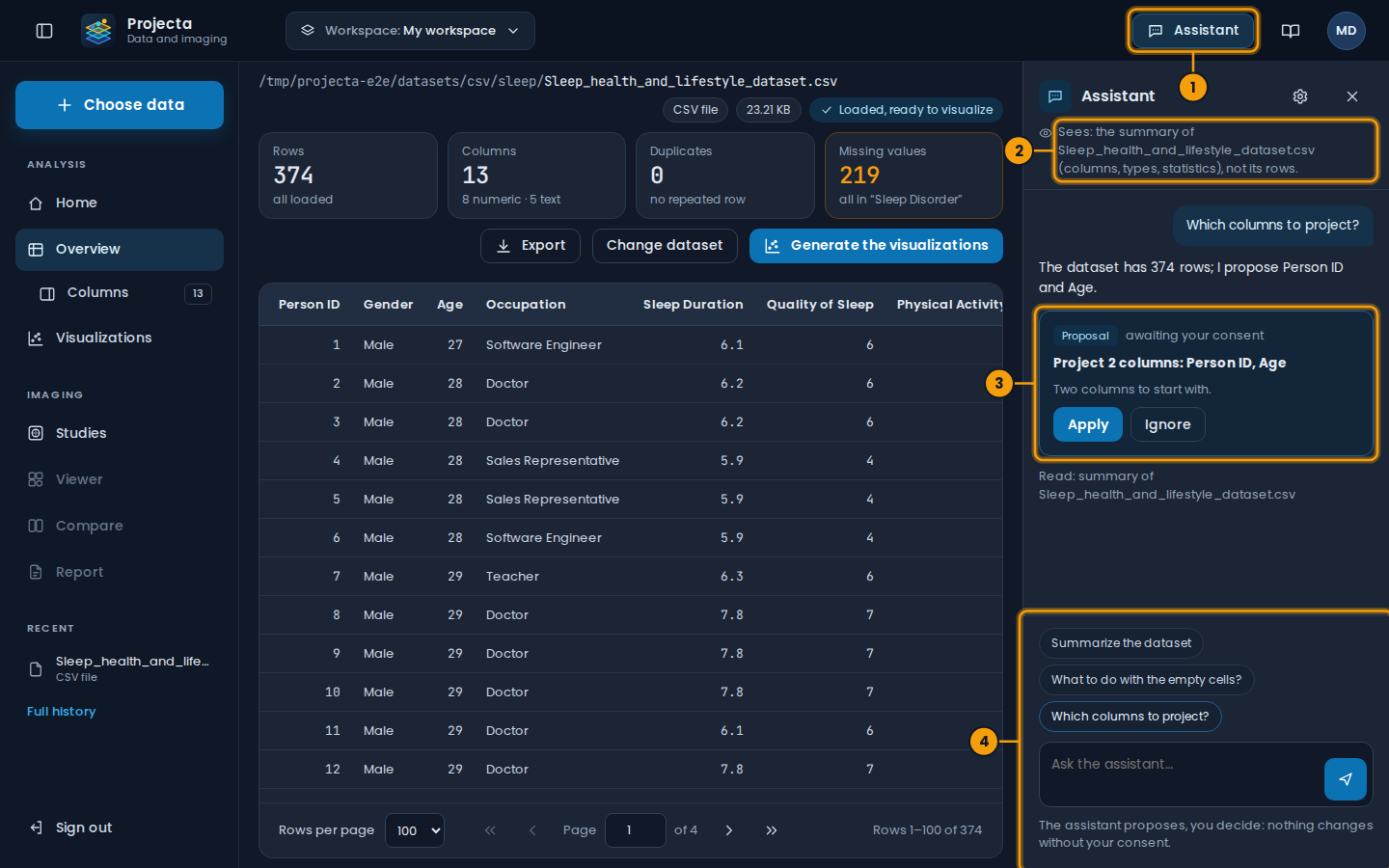The height and width of the screenshot is (868, 1389).
Task: Open Studies under Imaging
Action: (120, 433)
